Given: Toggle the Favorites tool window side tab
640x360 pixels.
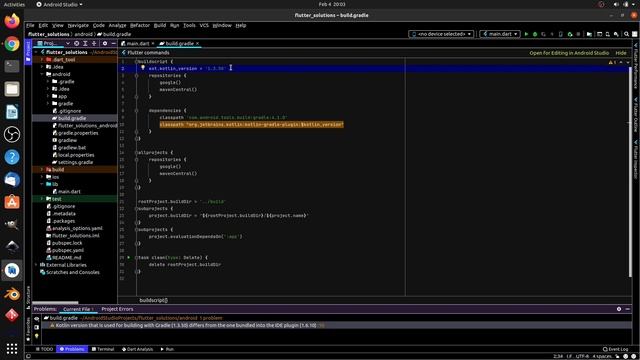Looking at the screenshot, I should click(x=28, y=329).
